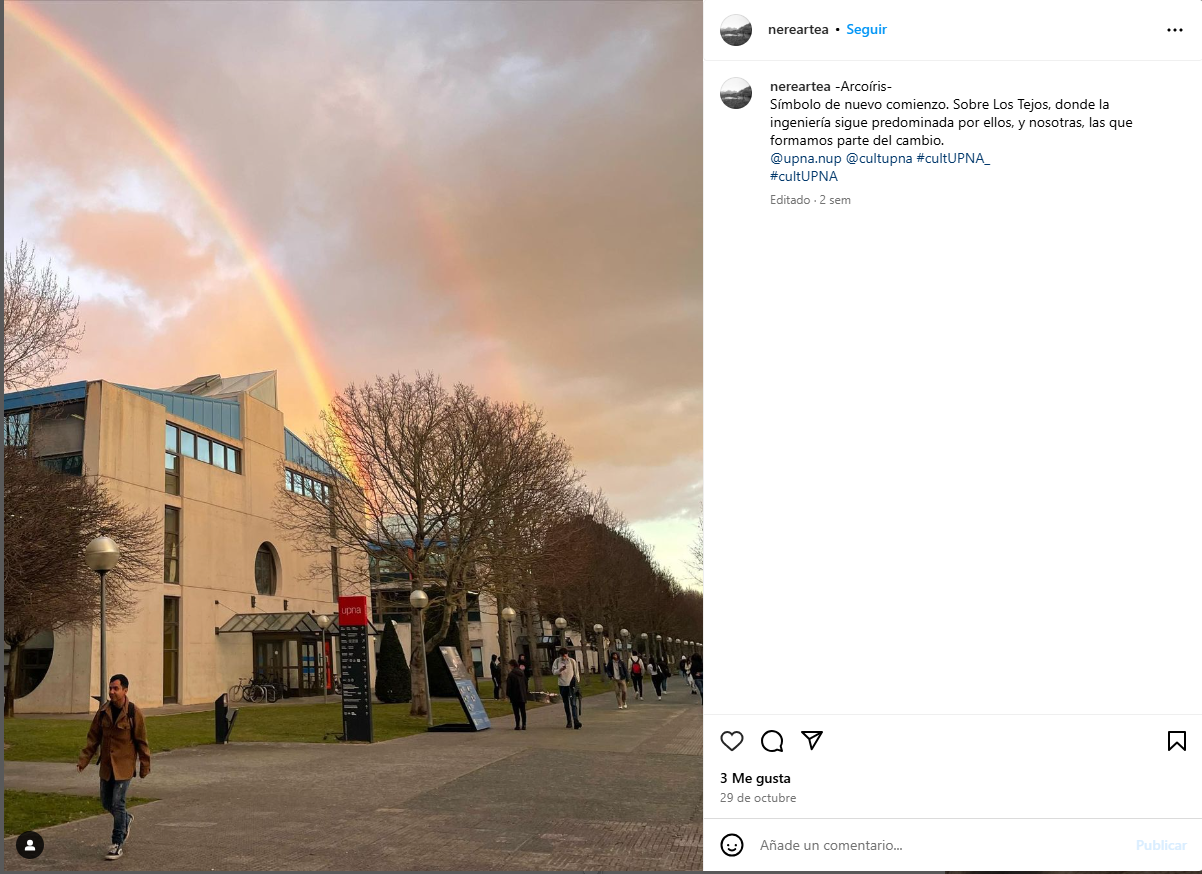The width and height of the screenshot is (1202, 874).
Task: Open nereartea avatar beside the caption
Action: [x=736, y=93]
